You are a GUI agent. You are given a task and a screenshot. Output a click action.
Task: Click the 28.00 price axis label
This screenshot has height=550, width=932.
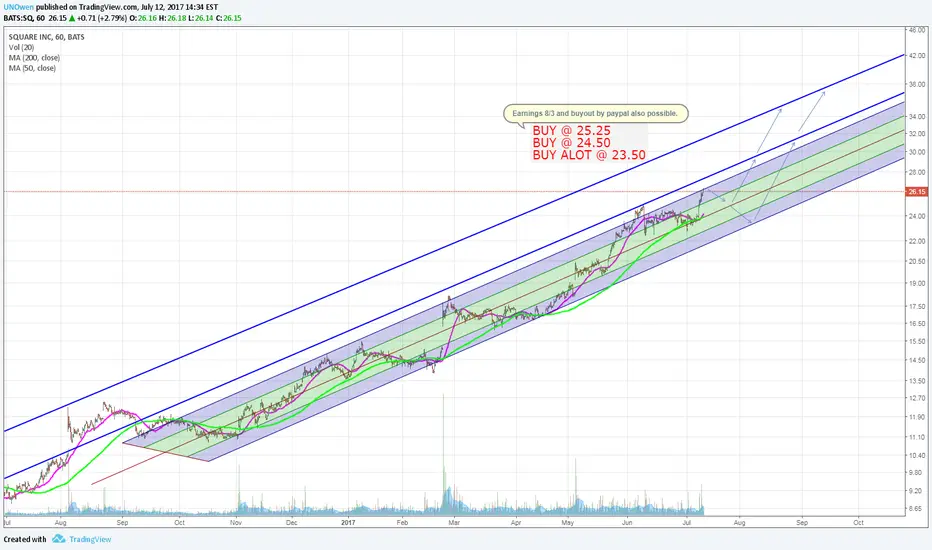point(917,172)
